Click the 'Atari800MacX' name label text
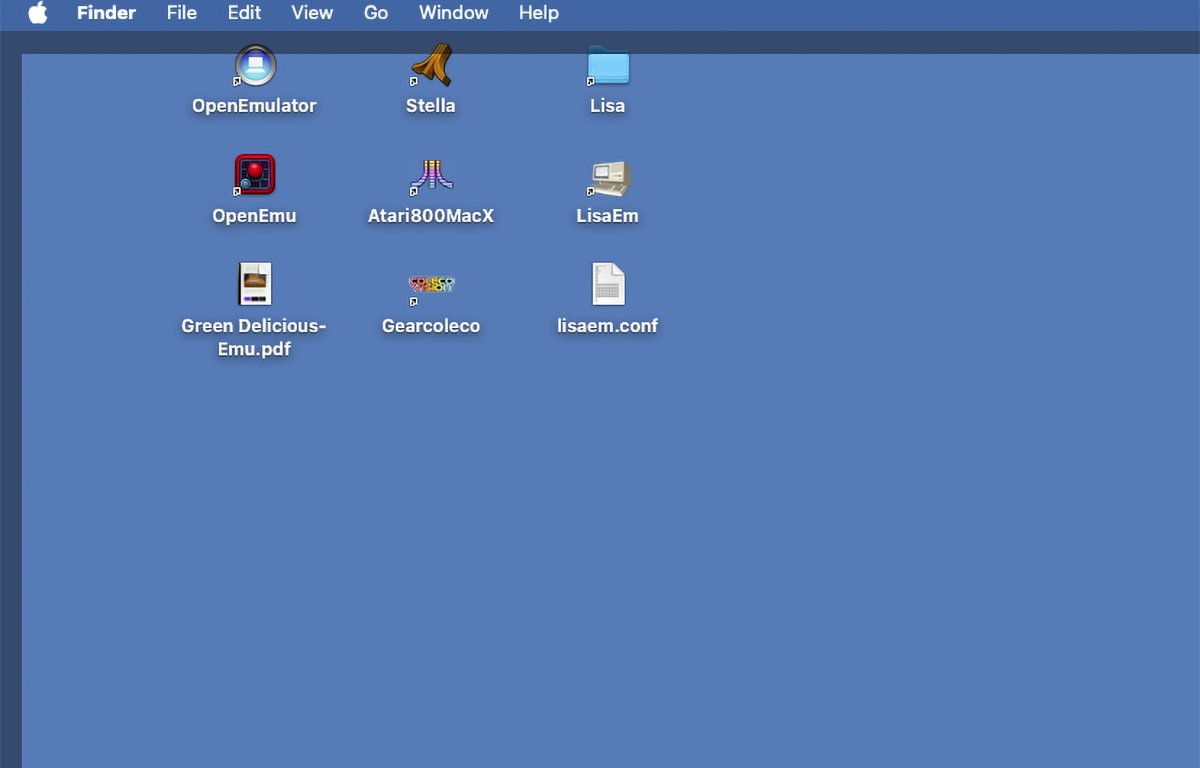Viewport: 1200px width, 768px height. coord(431,216)
